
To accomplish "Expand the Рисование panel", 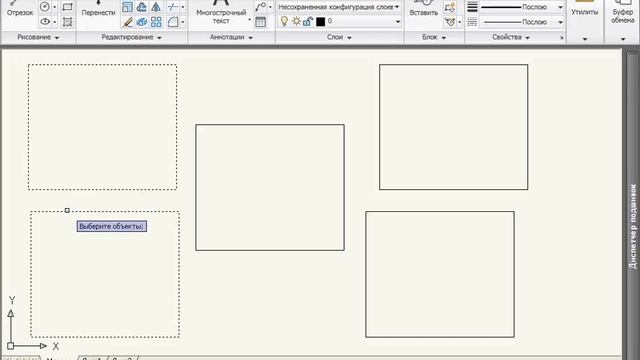I will coord(38,37).
